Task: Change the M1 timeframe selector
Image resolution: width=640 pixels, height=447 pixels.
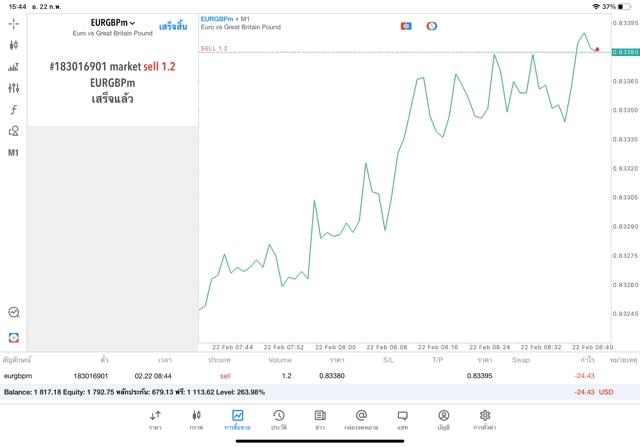Action: [x=13, y=153]
